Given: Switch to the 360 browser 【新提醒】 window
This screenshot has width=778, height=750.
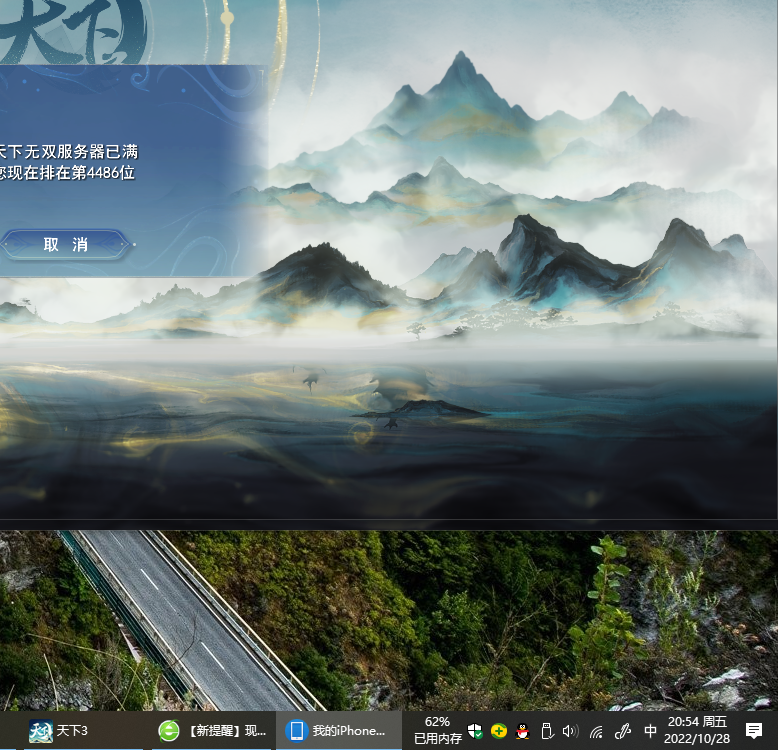Looking at the screenshot, I should coord(213,731).
